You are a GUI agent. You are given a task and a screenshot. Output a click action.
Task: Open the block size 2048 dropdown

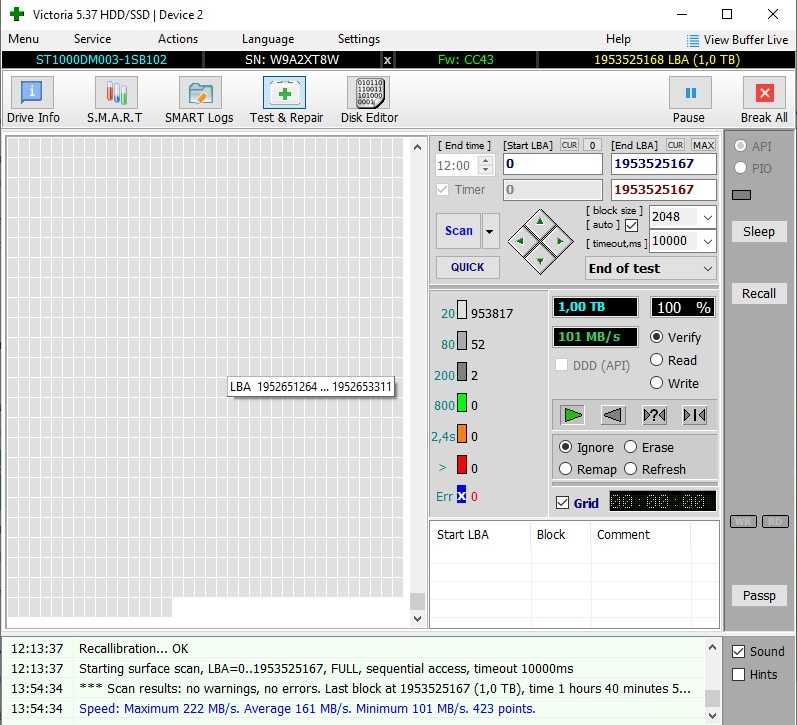coord(708,217)
